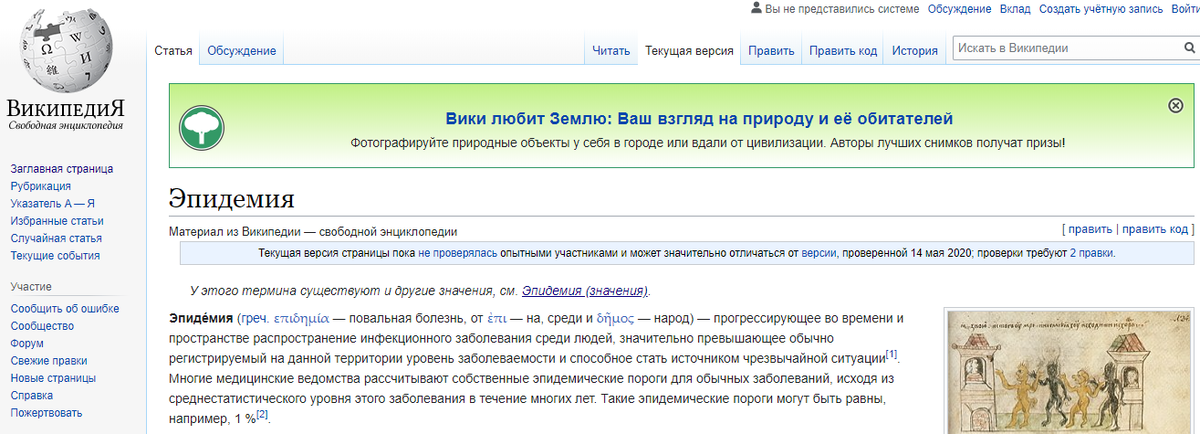Click 'Материал из Википедии' subtitle text
This screenshot has width=1200, height=434.
pos(313,231)
